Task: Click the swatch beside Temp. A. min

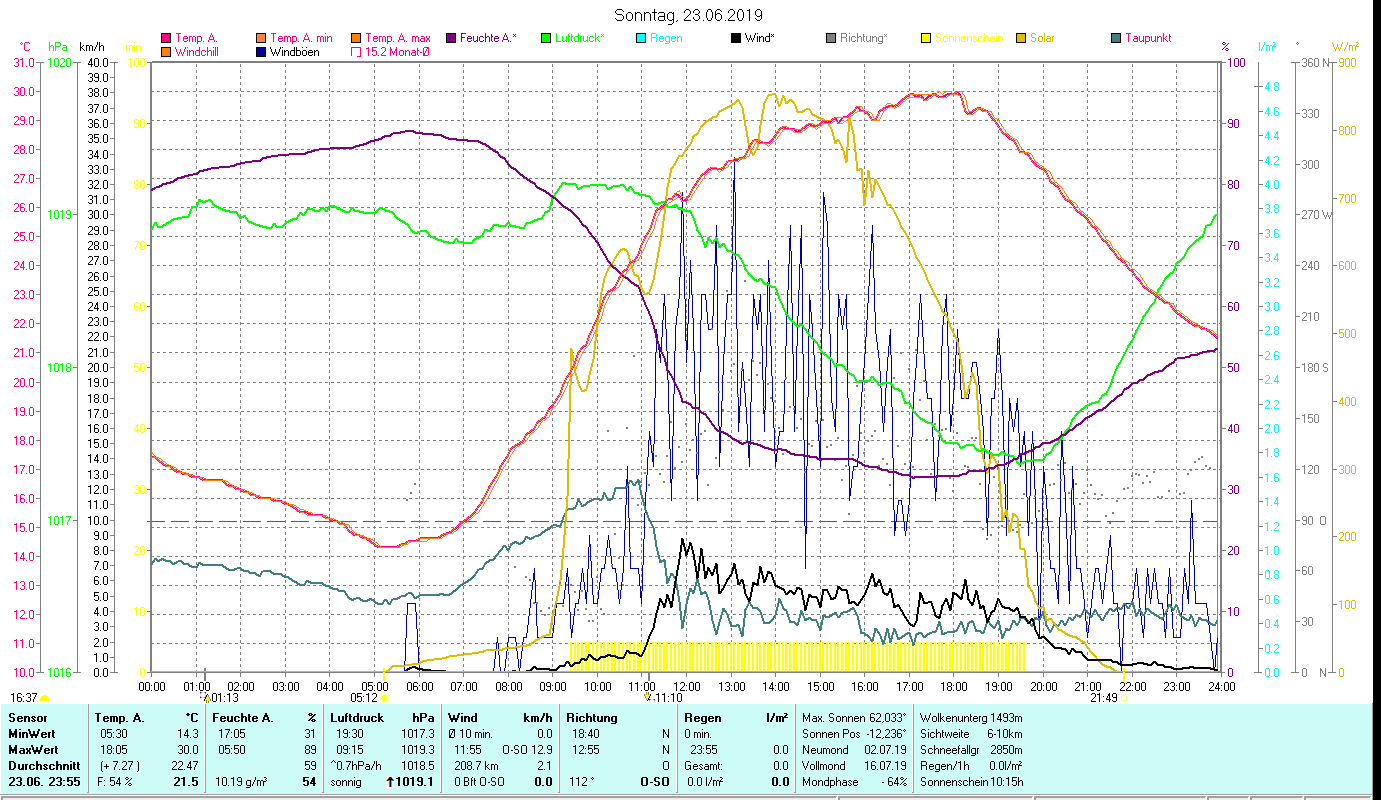Action: (x=262, y=39)
